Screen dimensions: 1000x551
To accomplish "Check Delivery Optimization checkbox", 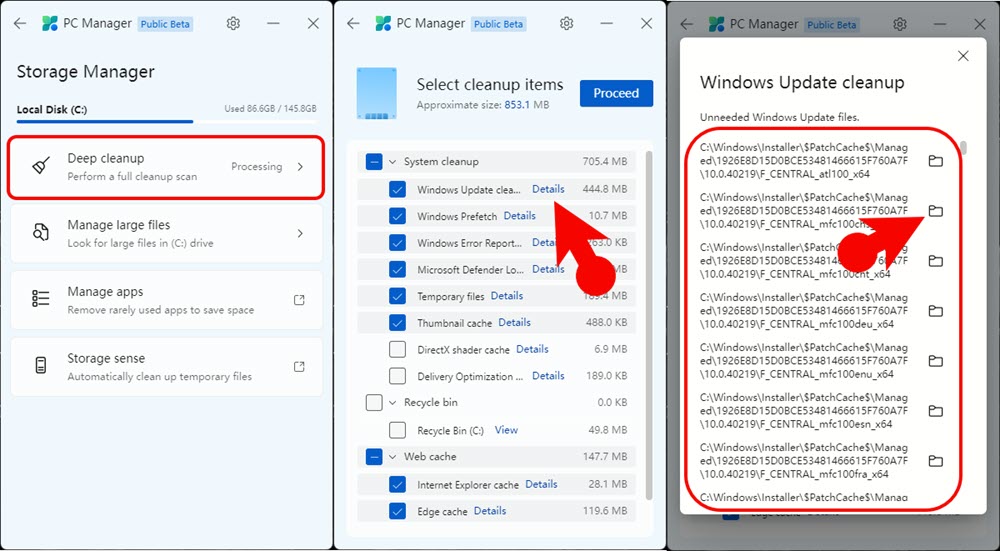I will click(397, 376).
